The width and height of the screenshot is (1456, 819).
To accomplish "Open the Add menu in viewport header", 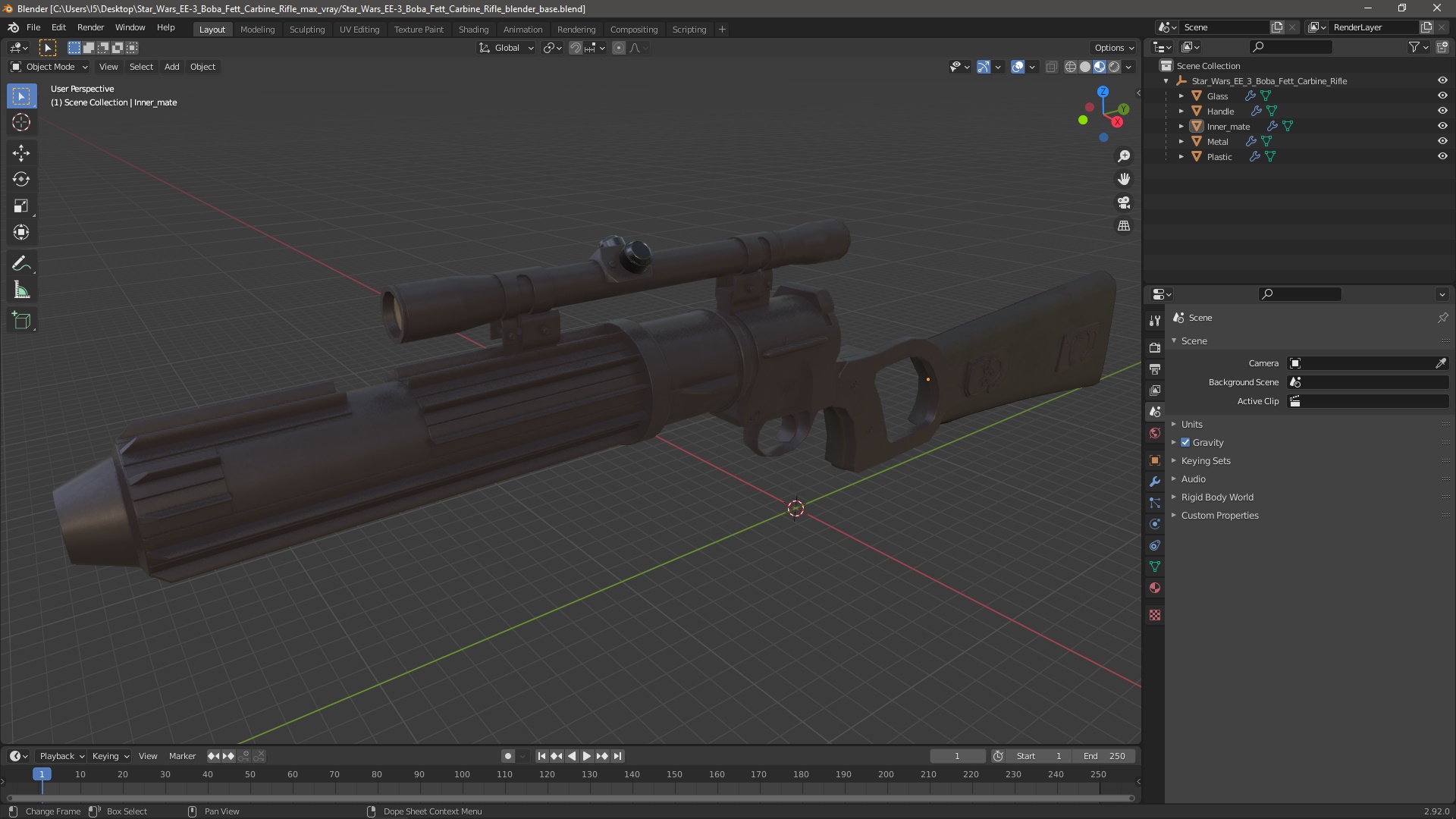I will tap(172, 67).
